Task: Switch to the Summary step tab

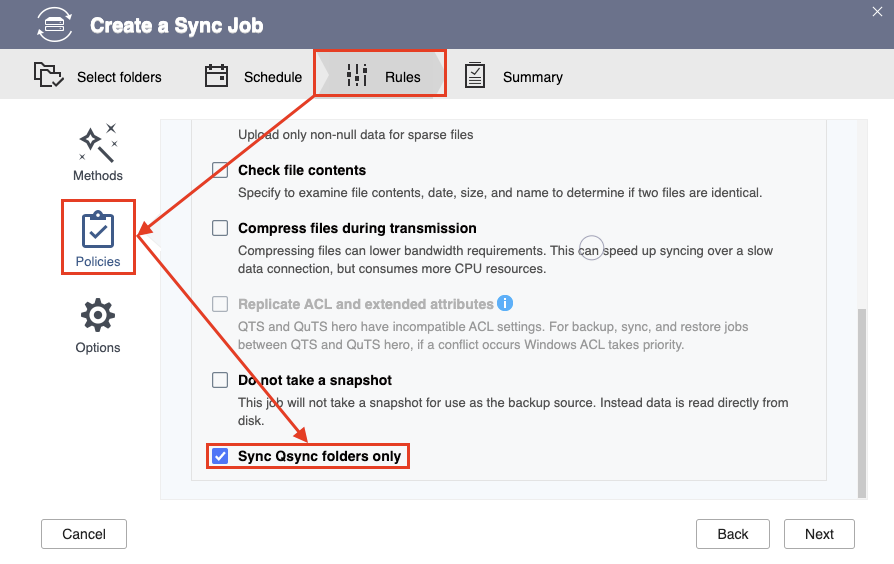Action: coord(514,76)
